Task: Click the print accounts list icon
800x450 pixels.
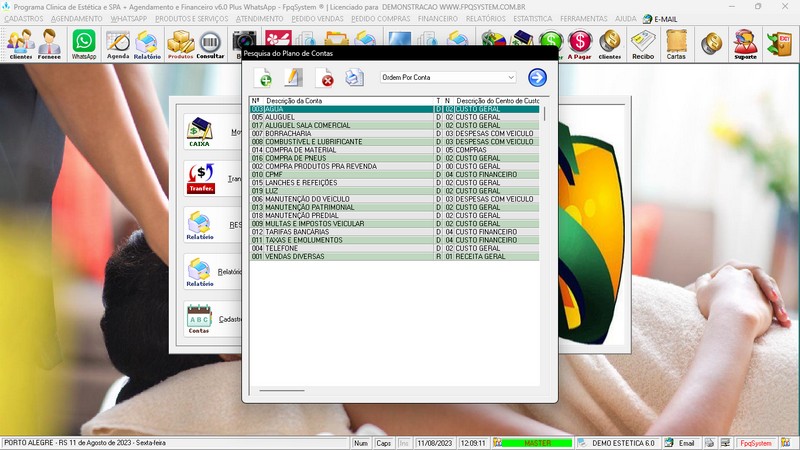Action: (354, 78)
